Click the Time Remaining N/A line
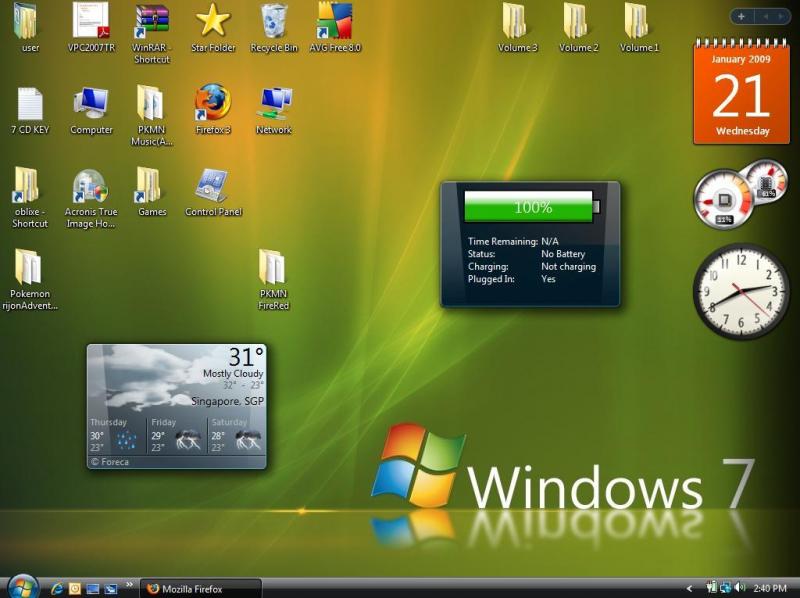The image size is (800, 598). click(x=513, y=241)
